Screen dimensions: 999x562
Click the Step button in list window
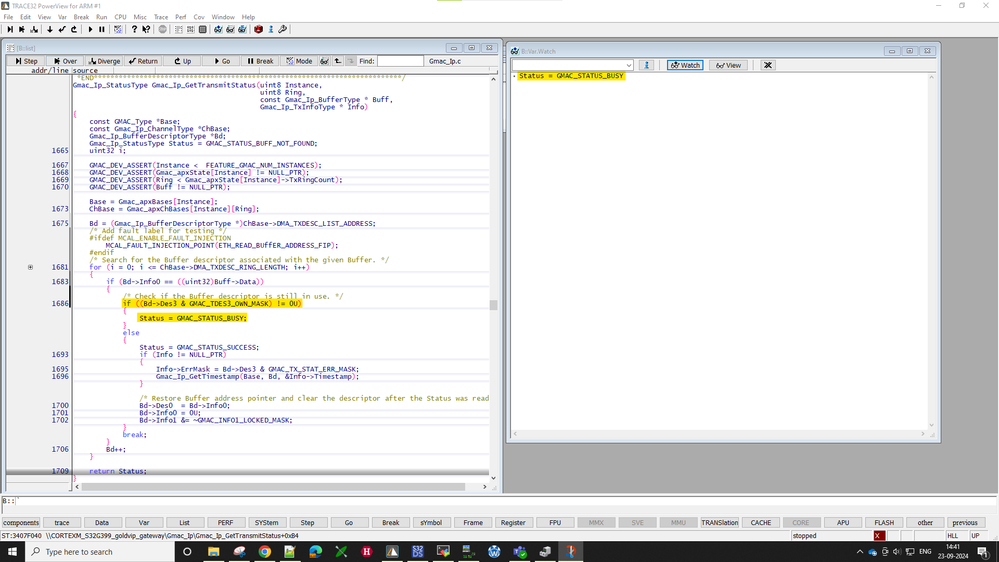coord(26,61)
